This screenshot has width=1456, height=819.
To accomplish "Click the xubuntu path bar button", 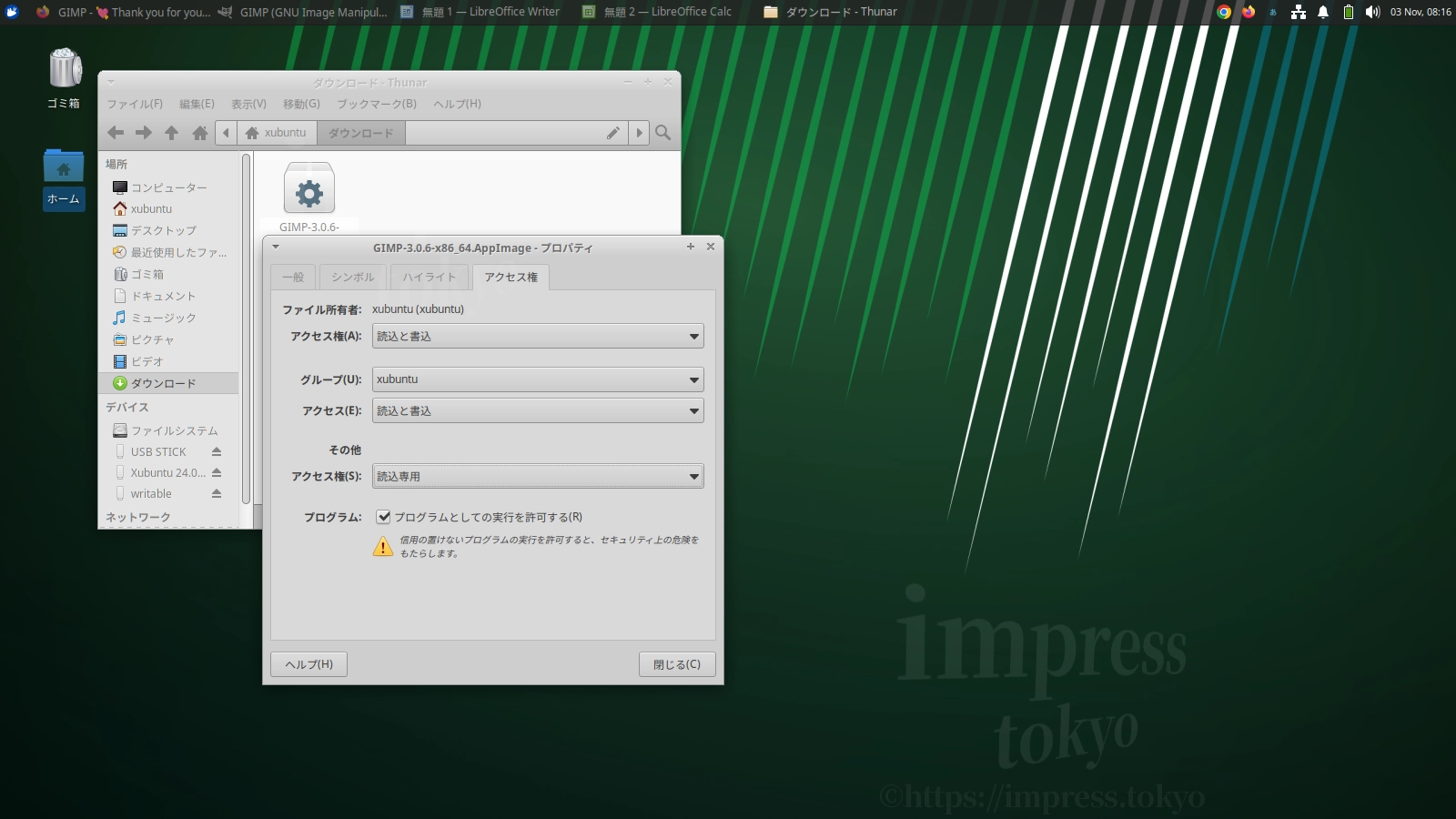I will pos(277,133).
